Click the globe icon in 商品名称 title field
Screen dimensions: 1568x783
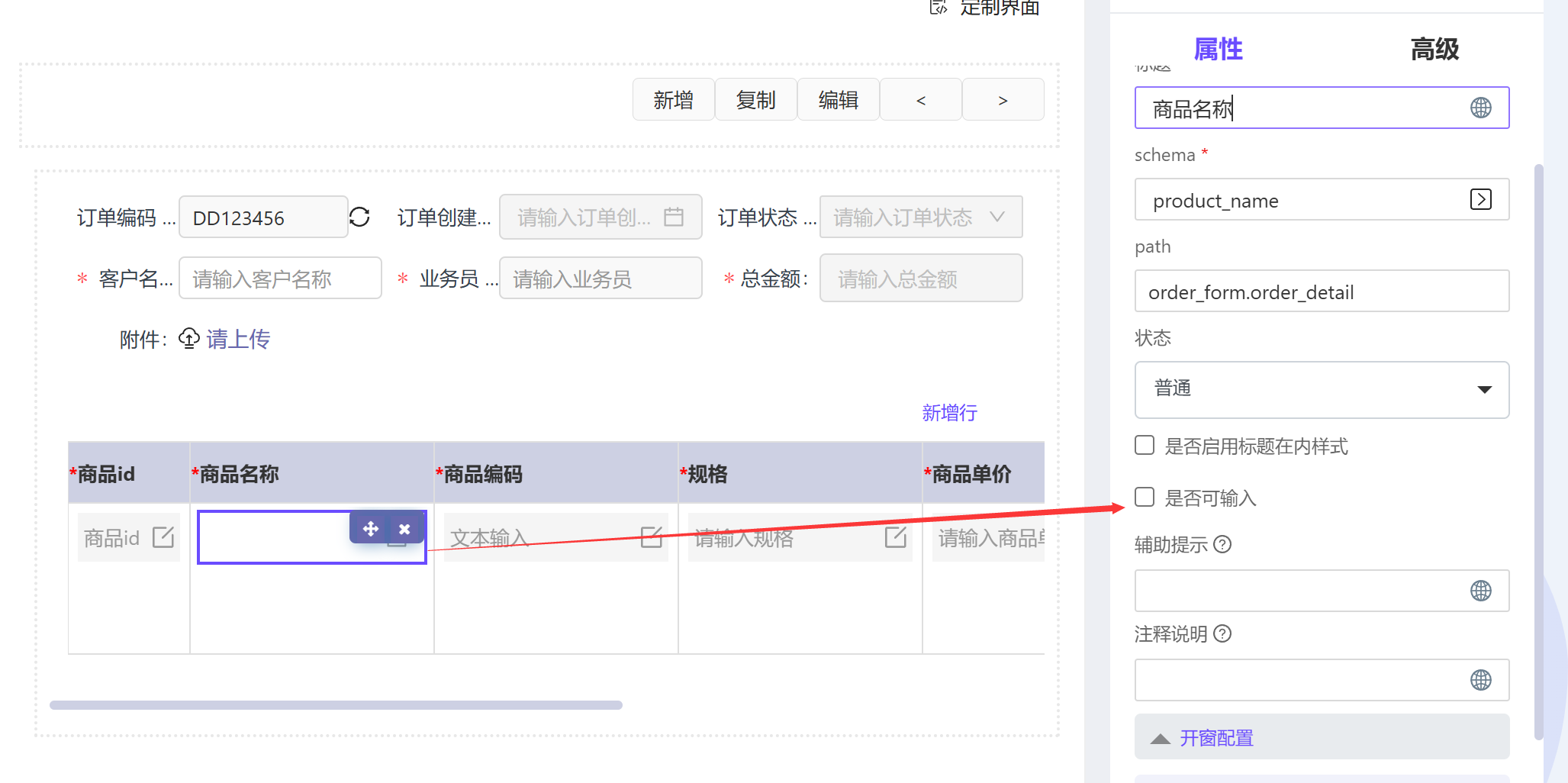click(x=1480, y=108)
